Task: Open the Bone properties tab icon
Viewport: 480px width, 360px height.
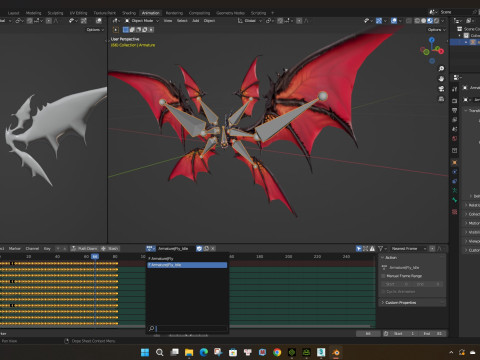Action: click(455, 200)
